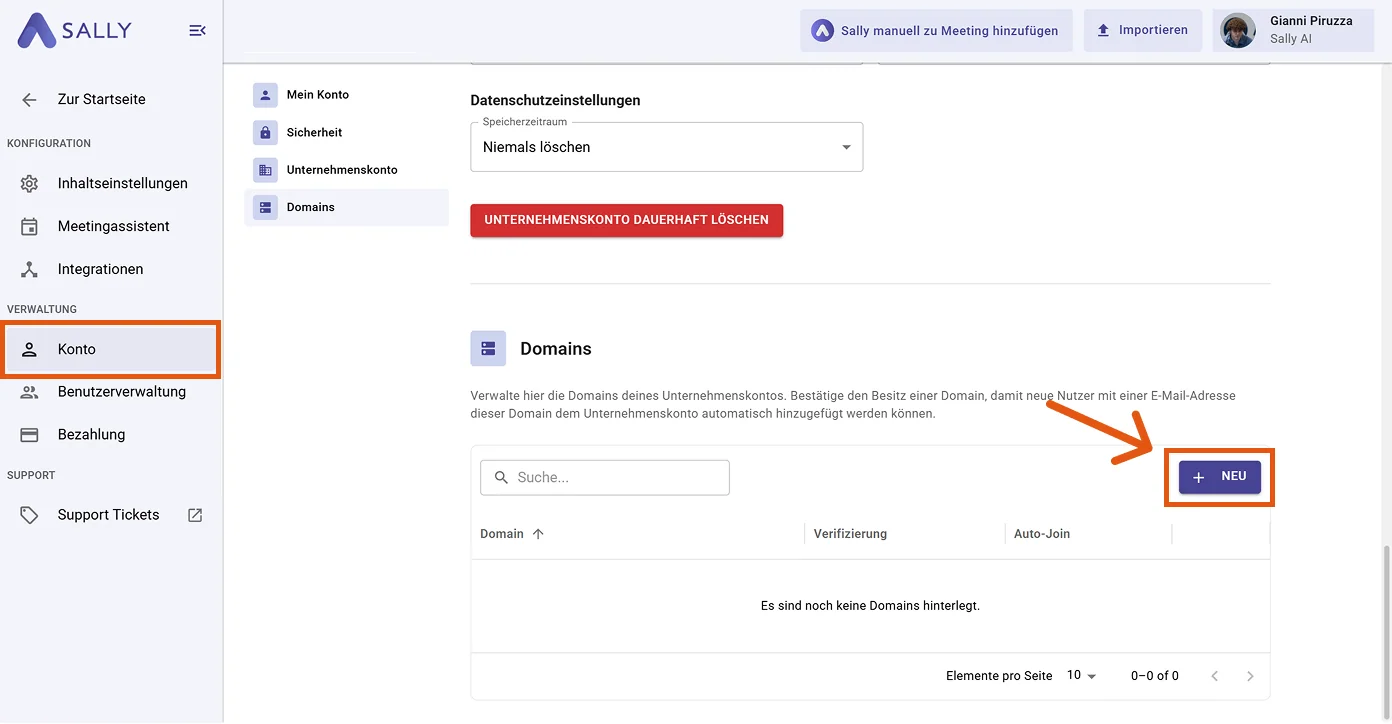
Task: Click the Meetingassistent calendar icon
Action: (x=29, y=227)
